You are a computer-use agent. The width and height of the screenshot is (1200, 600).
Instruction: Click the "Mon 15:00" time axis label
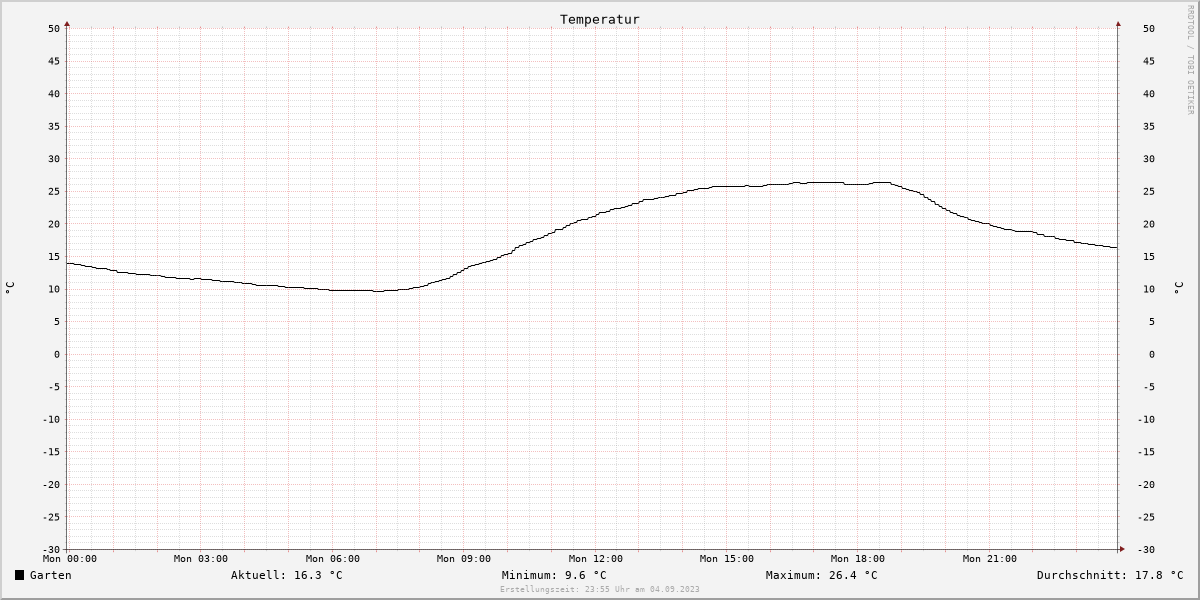tap(727, 559)
